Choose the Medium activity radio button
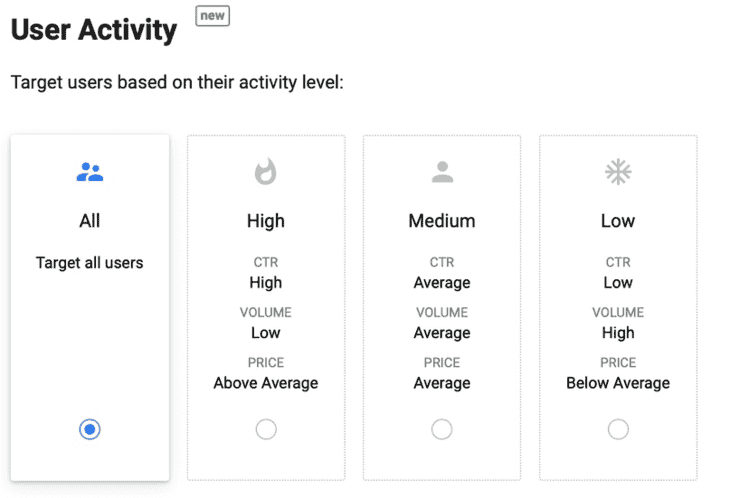 (x=442, y=429)
